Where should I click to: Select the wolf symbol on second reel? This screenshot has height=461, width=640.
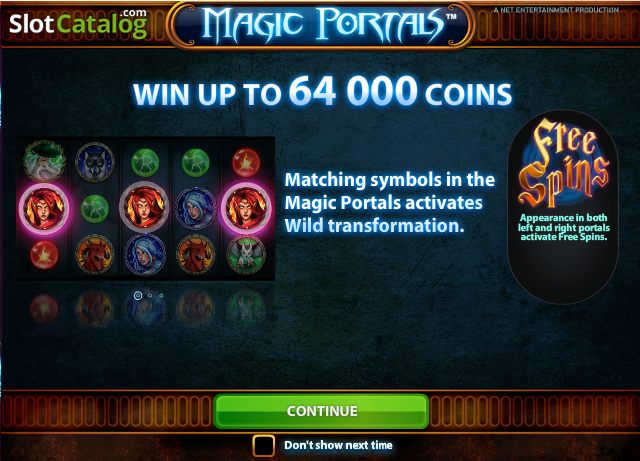coord(95,162)
